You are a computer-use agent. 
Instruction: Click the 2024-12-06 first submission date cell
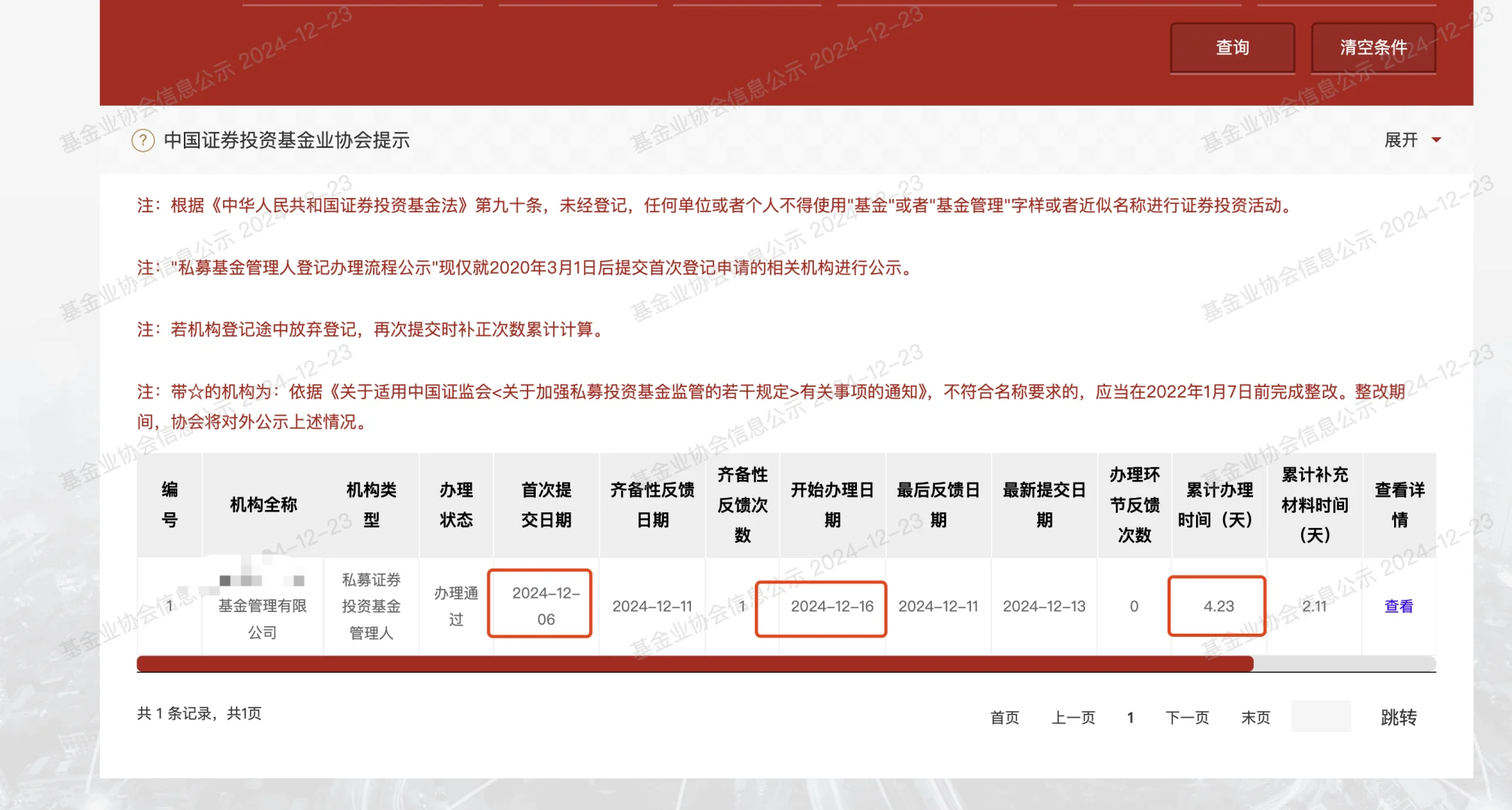[546, 606]
